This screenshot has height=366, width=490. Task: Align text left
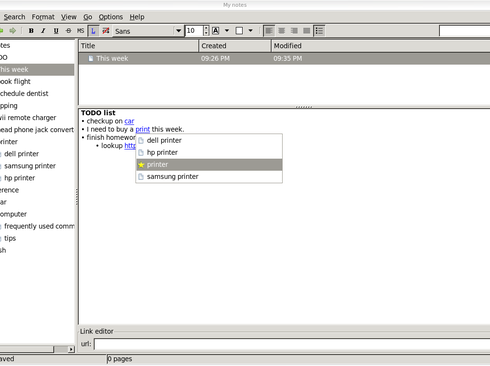pyautogui.click(x=269, y=31)
